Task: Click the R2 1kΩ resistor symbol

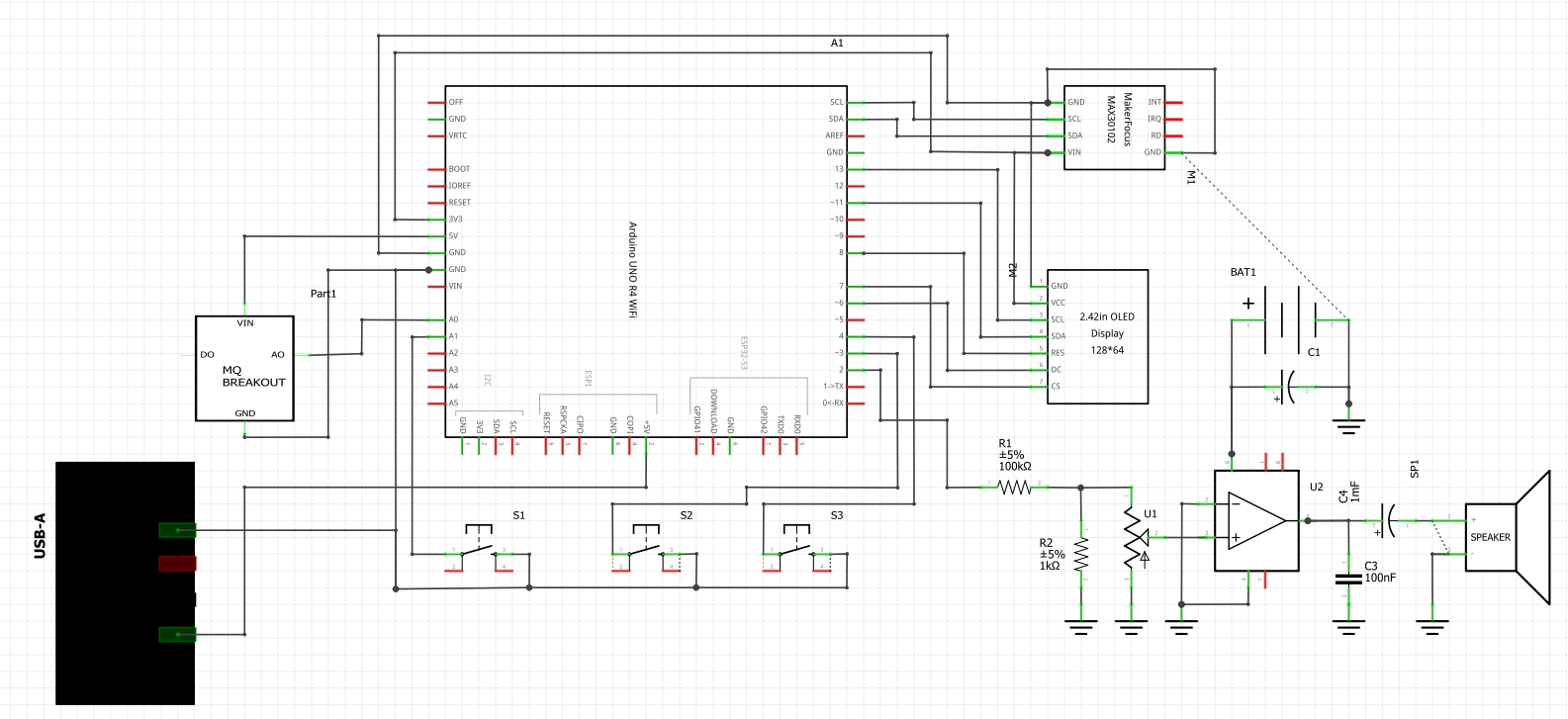Action: pyautogui.click(x=1081, y=554)
